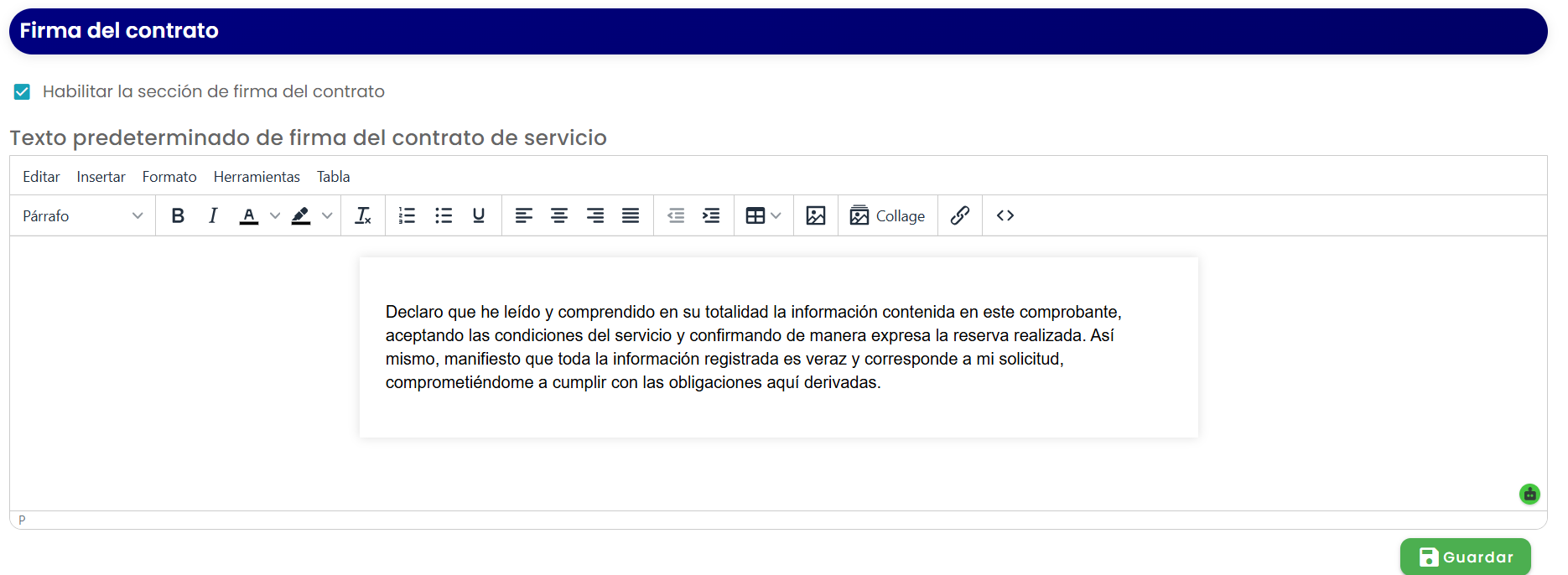1568x575 pixels.
Task: Apply italic formatting to text
Action: 213,215
